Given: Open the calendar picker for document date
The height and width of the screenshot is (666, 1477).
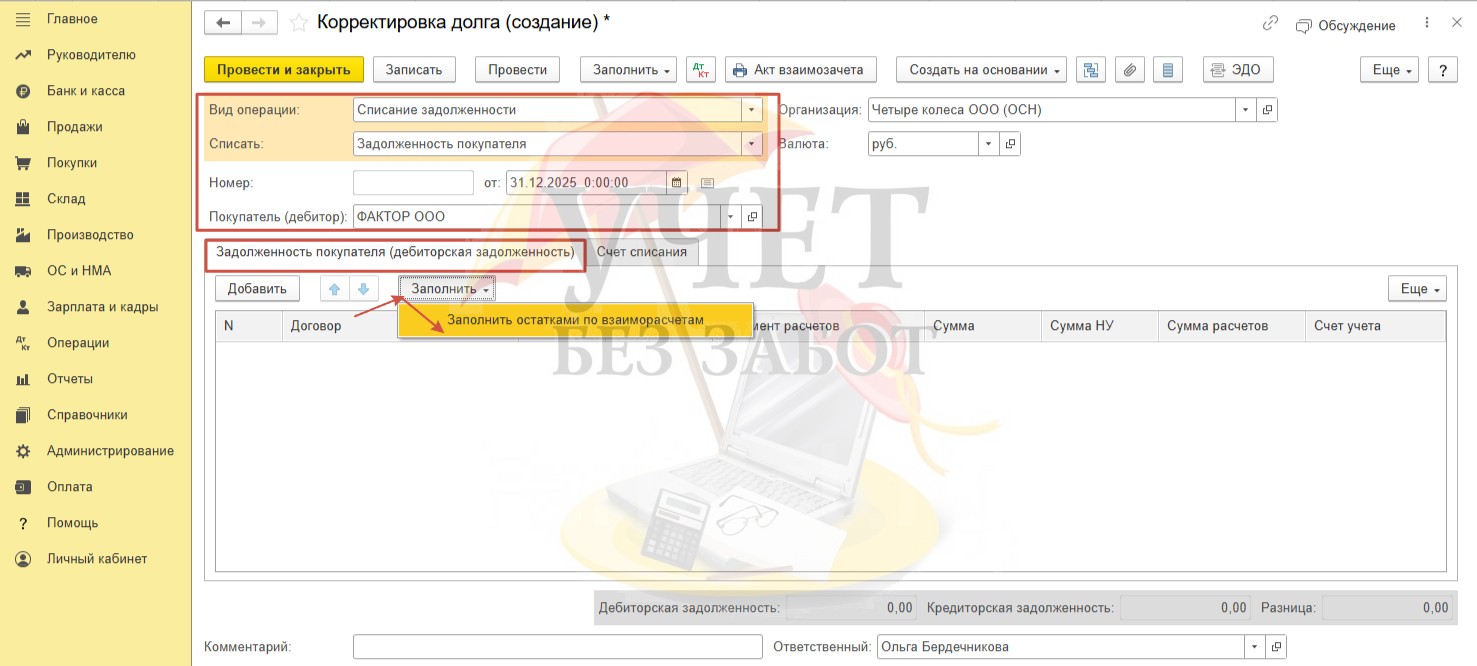Looking at the screenshot, I should click(x=677, y=183).
